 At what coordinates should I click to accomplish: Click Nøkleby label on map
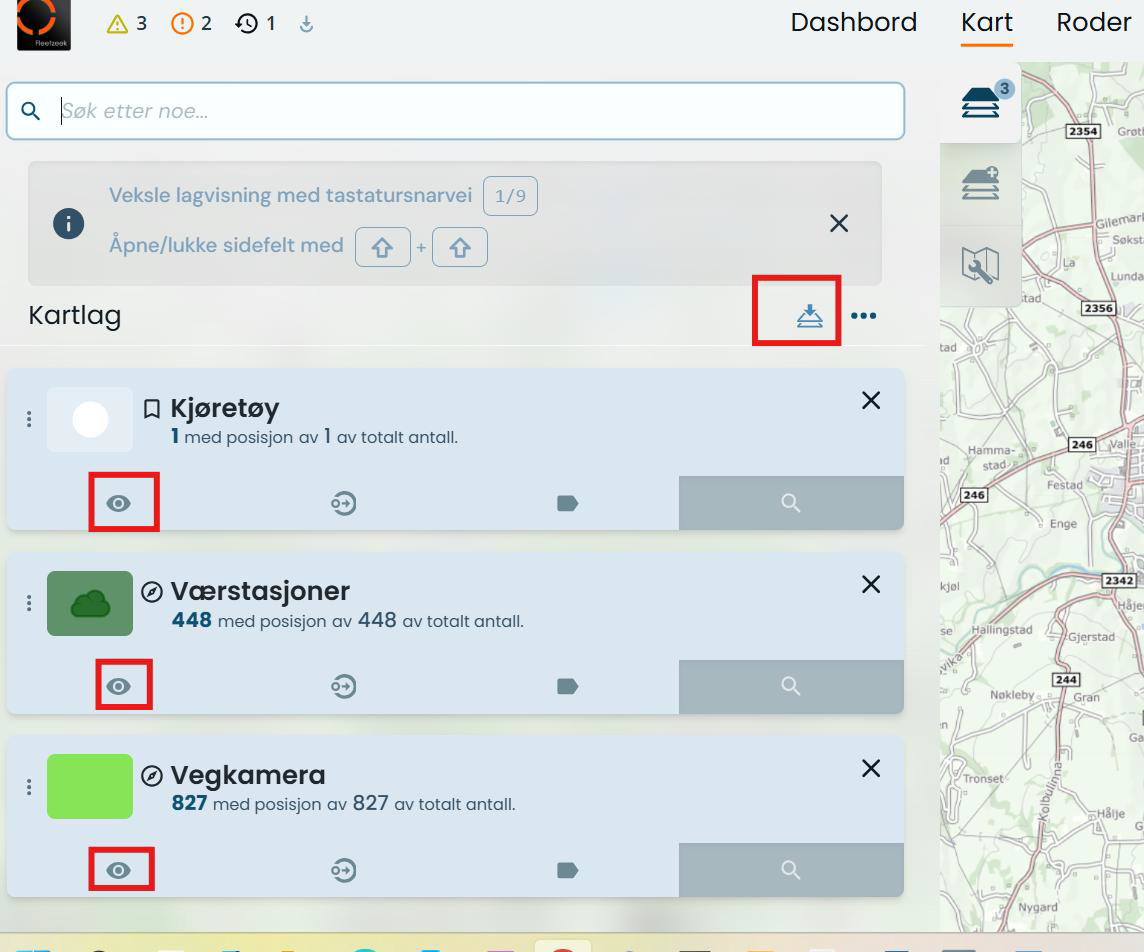[1012, 694]
